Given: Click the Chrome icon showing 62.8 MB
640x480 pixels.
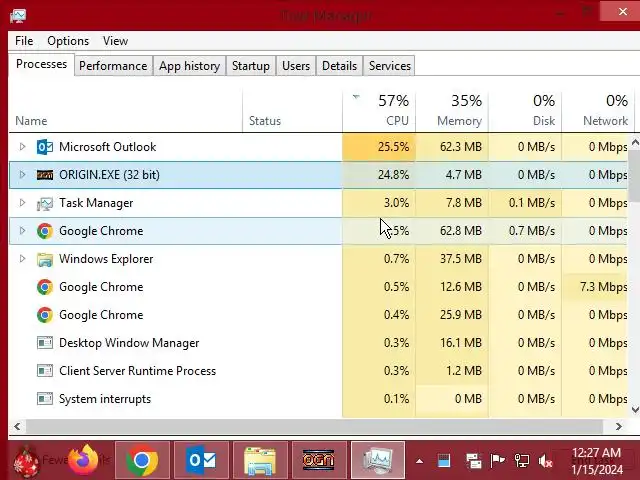Looking at the screenshot, I should (x=45, y=231).
